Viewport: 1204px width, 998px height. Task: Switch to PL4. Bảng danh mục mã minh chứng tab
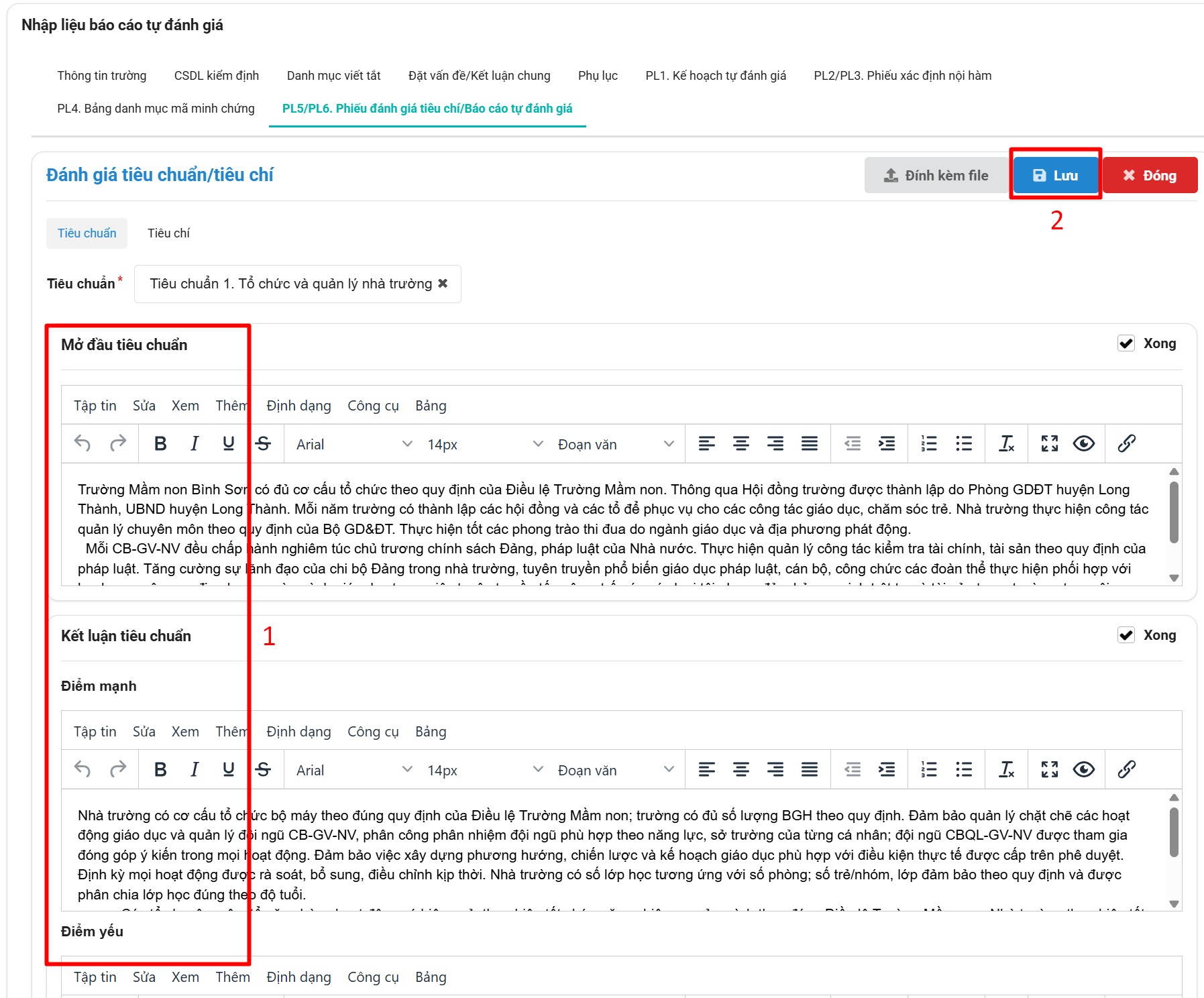click(x=156, y=109)
